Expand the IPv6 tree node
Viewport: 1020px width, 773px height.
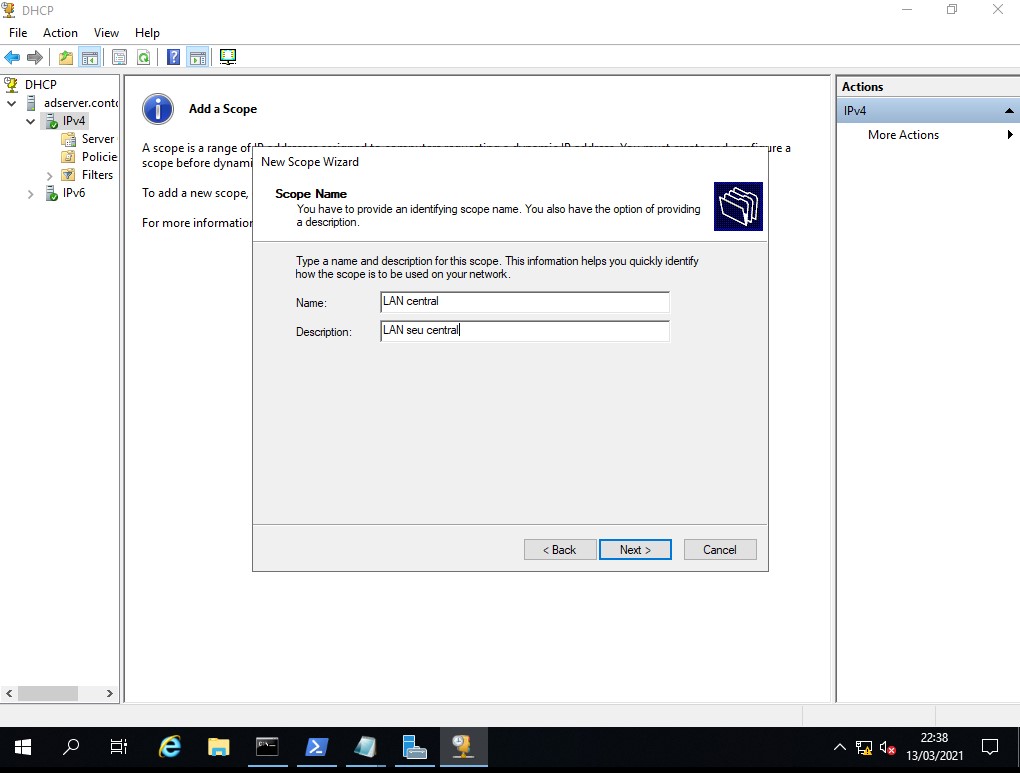31,194
